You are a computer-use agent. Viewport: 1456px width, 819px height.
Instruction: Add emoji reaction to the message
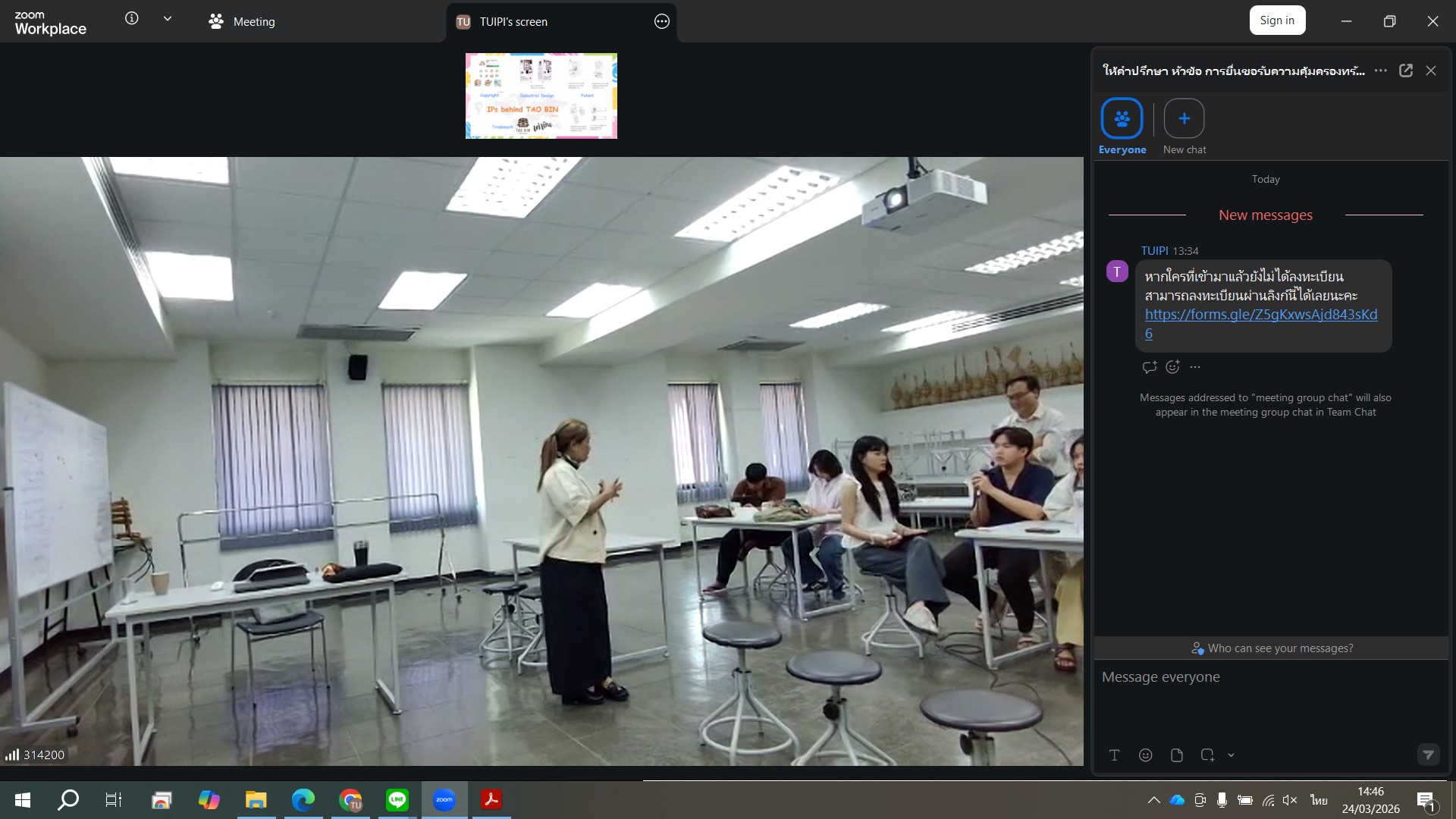pos(1172,367)
